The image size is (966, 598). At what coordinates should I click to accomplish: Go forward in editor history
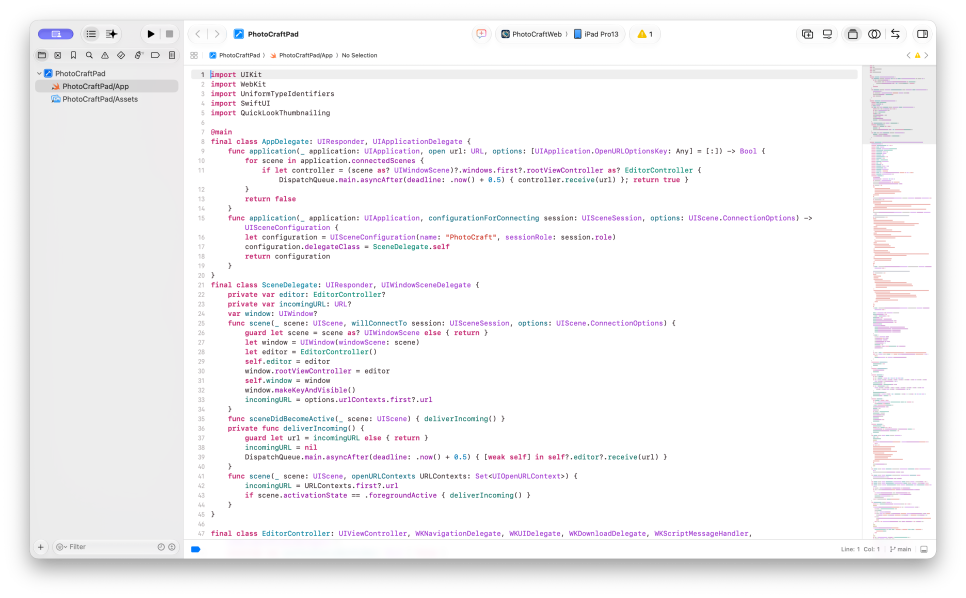point(217,34)
